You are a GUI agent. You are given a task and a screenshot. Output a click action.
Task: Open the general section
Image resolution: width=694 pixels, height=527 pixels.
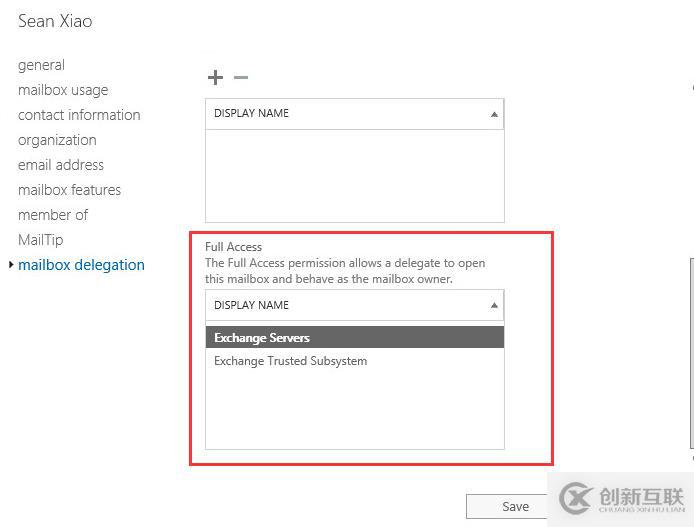[42, 65]
